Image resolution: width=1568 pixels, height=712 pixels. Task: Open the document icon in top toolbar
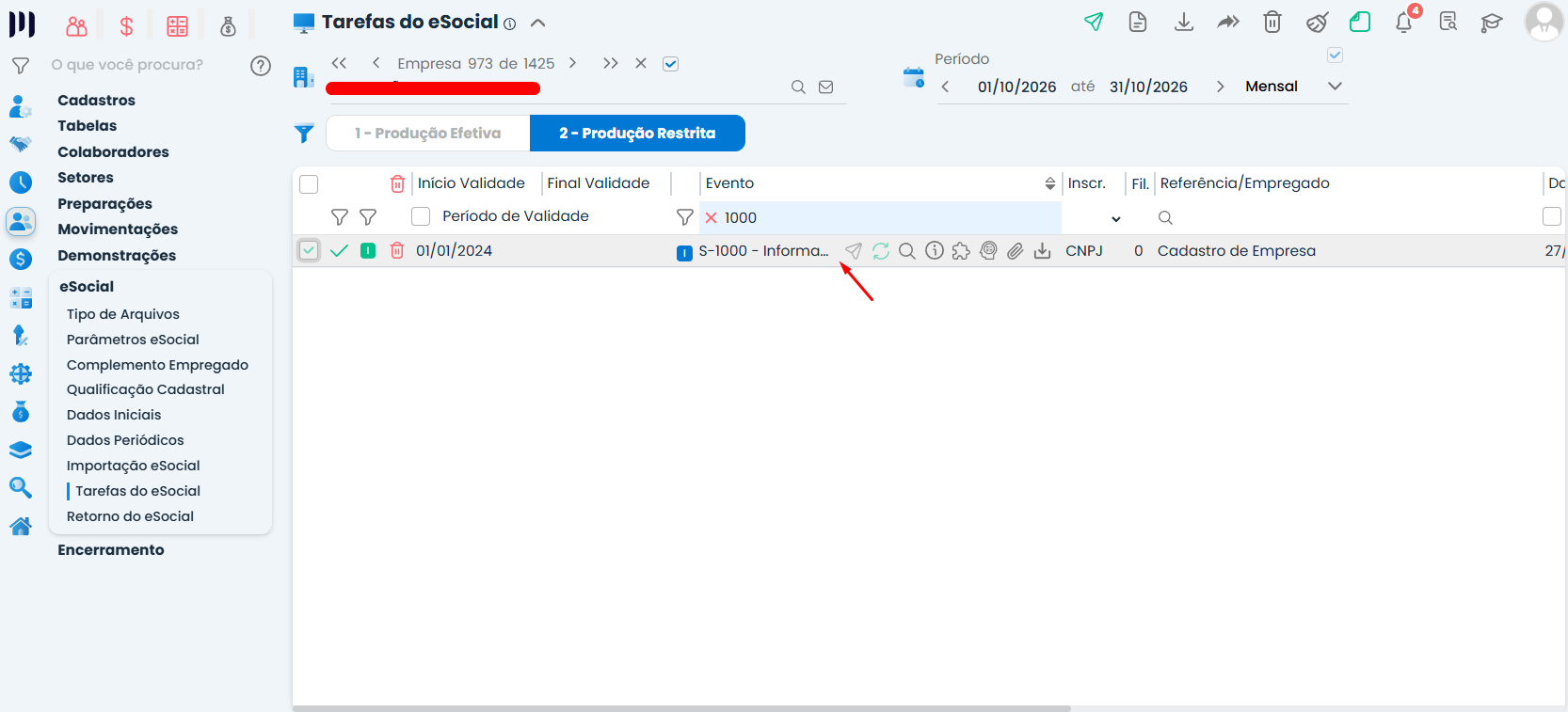pyautogui.click(x=1138, y=22)
